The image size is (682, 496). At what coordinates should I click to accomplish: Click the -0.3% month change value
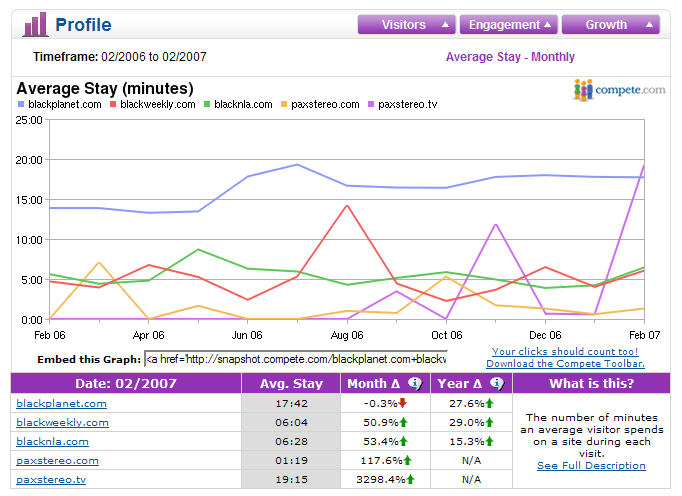click(381, 403)
